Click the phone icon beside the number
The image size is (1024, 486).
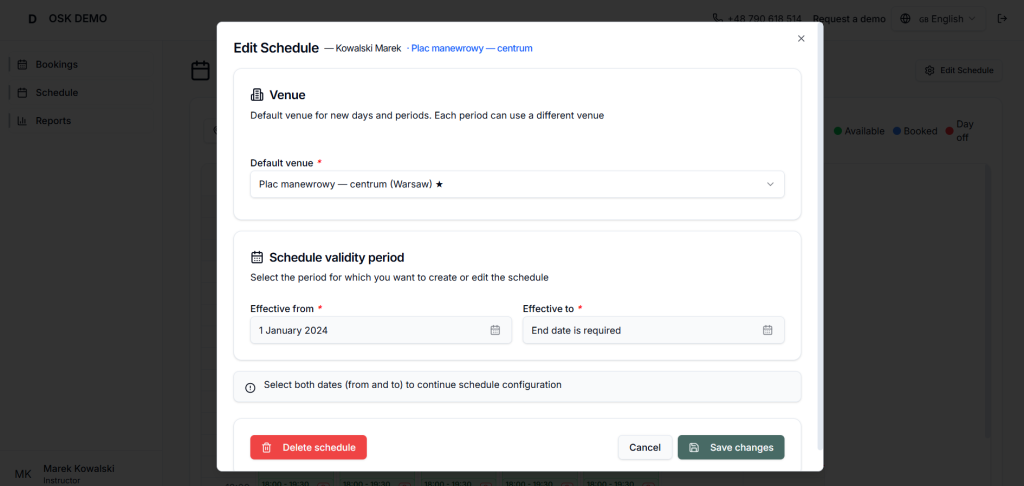[x=718, y=18]
